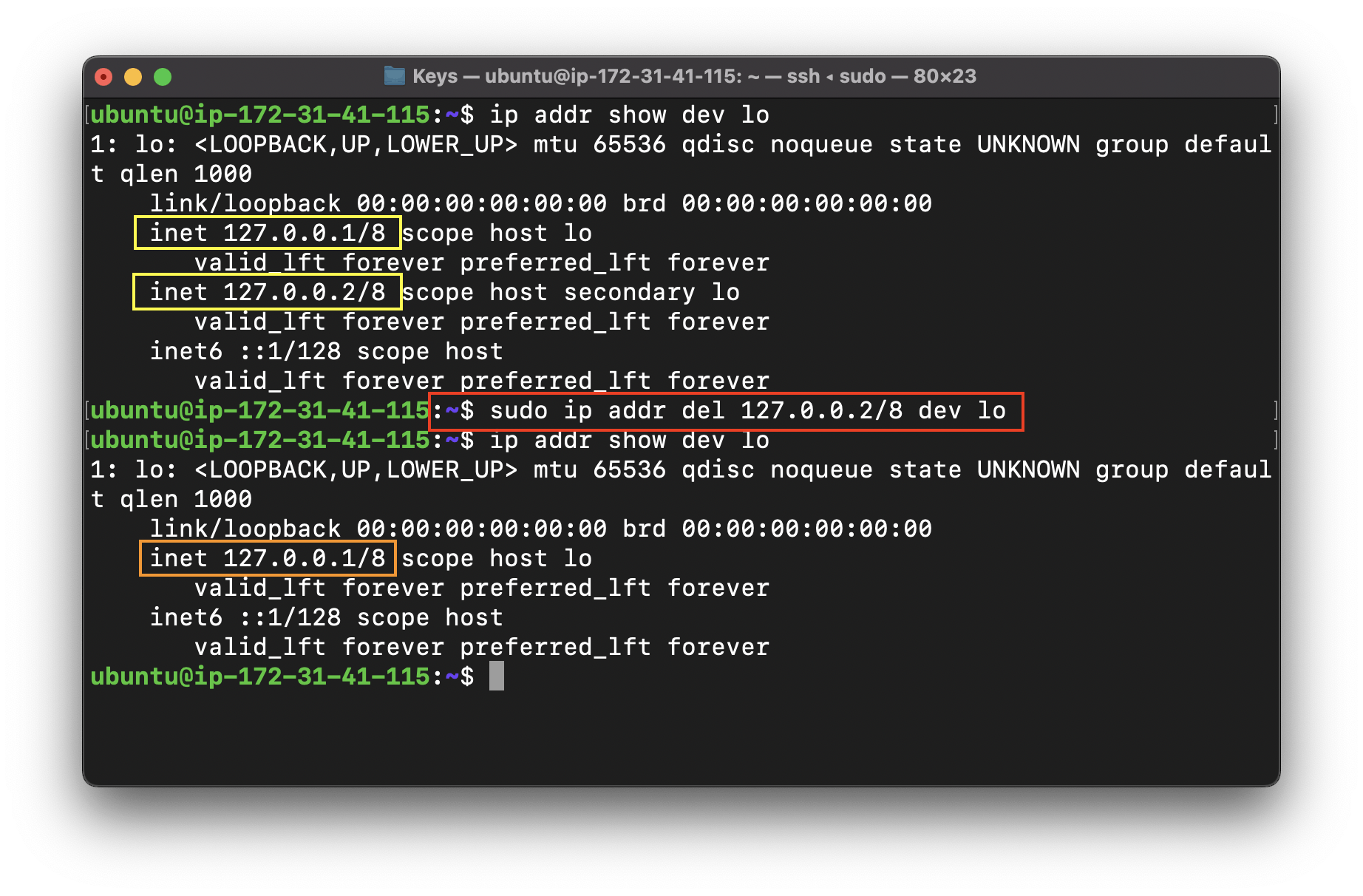Click first '1: lo: <LOOPBACK,UP,LOWER_UP>' line
The image size is (1363, 896).
(681, 145)
